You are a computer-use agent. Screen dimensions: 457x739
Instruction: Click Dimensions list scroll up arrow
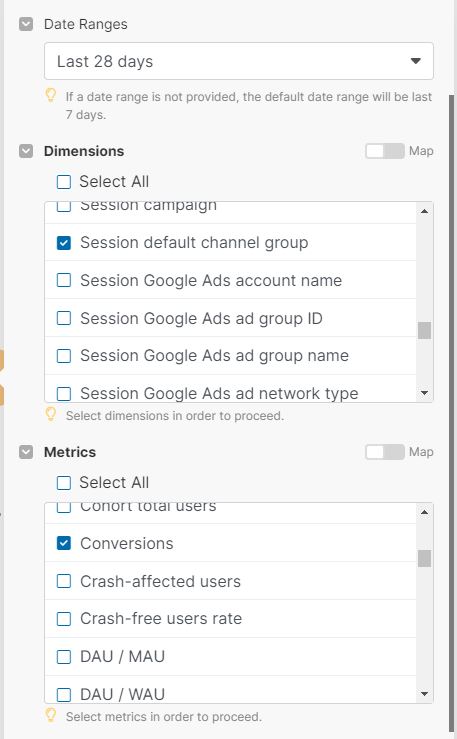click(x=424, y=211)
